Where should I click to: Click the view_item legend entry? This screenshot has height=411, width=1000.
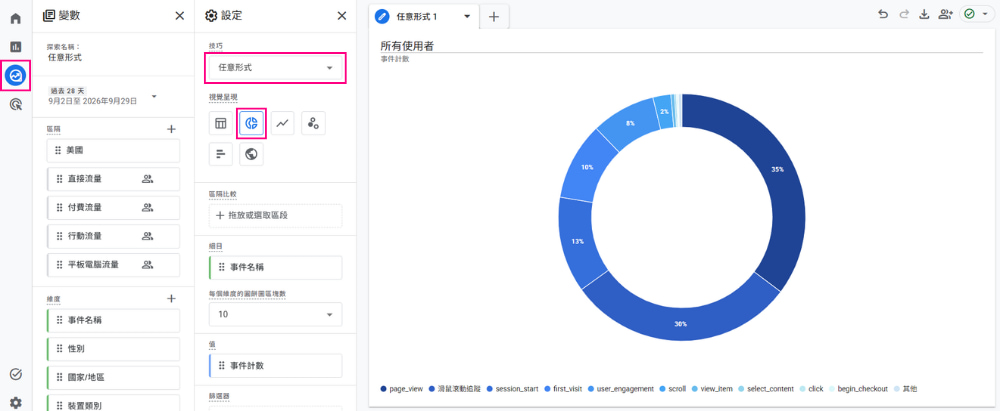coord(711,389)
